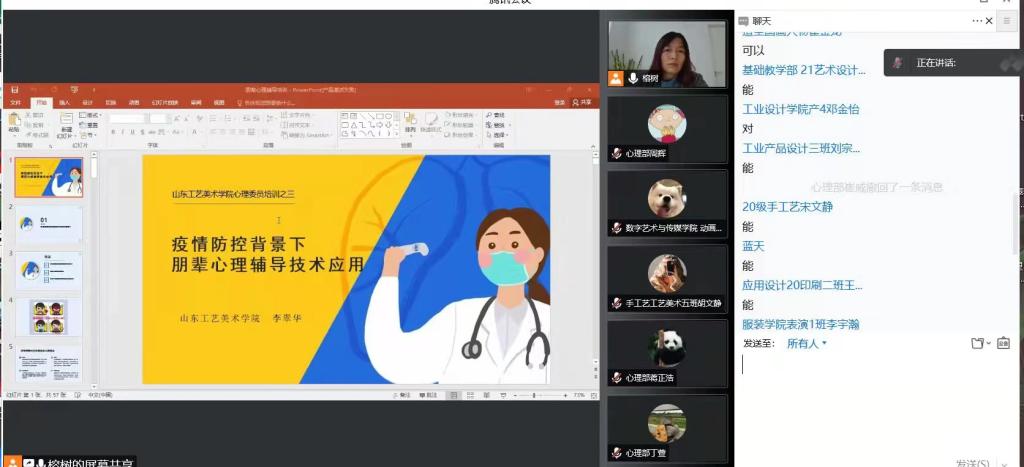Click the PowerPoint zoom slider

click(542, 395)
